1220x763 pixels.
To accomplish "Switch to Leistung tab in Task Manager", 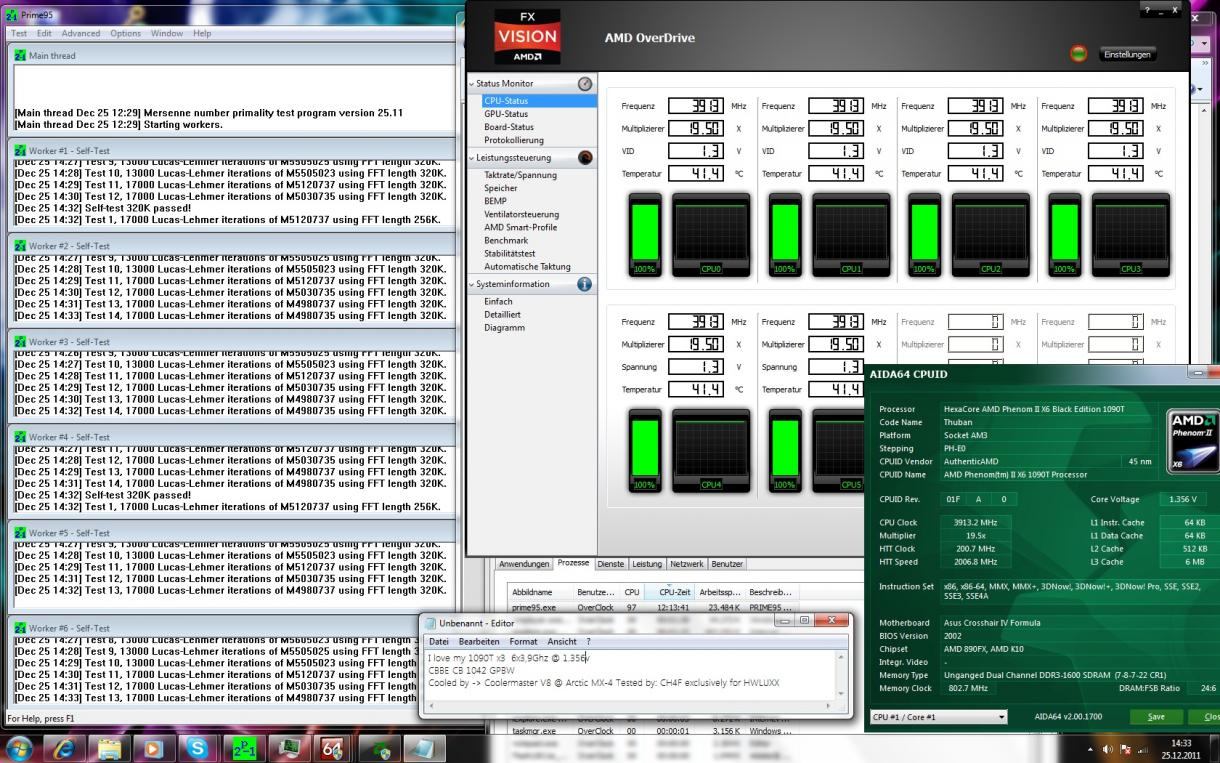I will (647, 564).
